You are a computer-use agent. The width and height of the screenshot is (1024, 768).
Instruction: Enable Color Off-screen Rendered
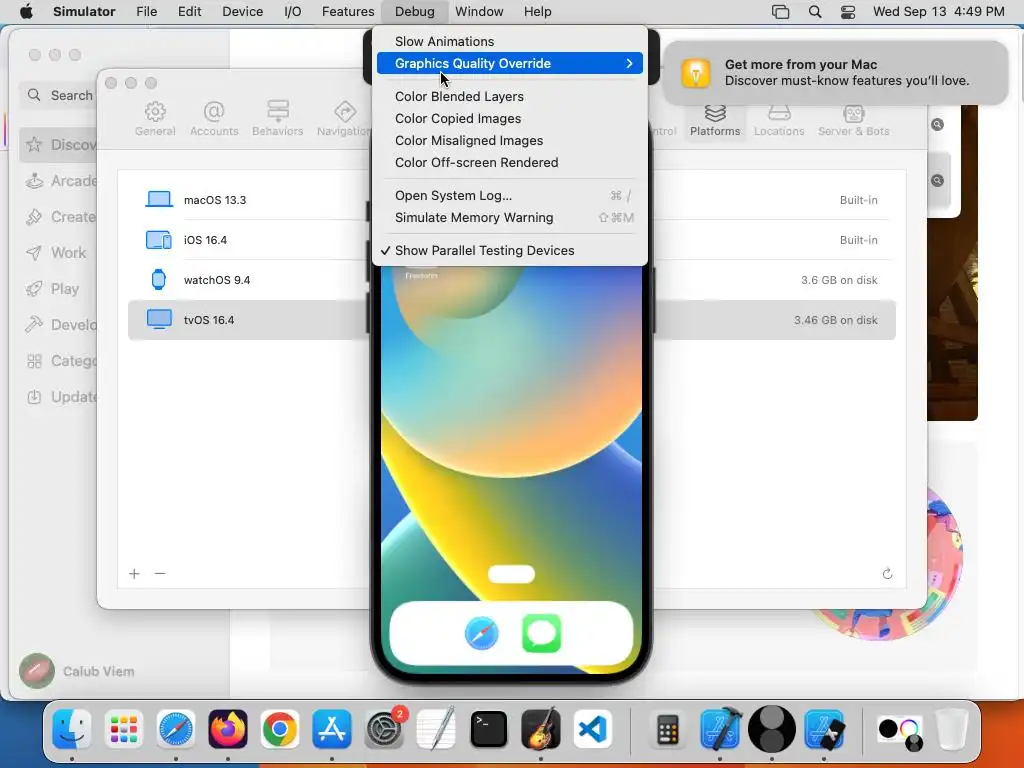click(509, 163)
